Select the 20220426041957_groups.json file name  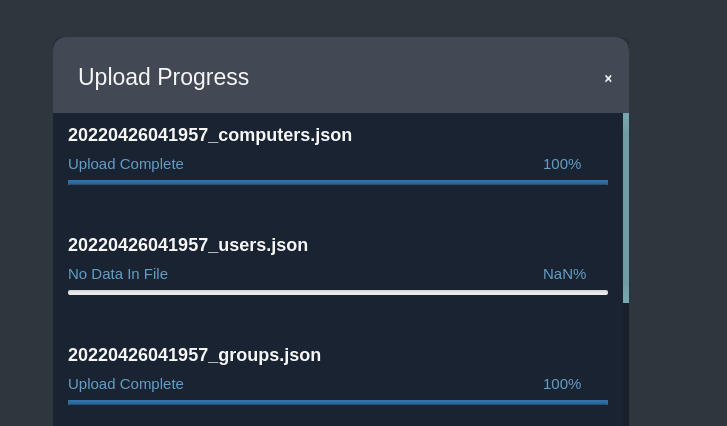click(194, 355)
